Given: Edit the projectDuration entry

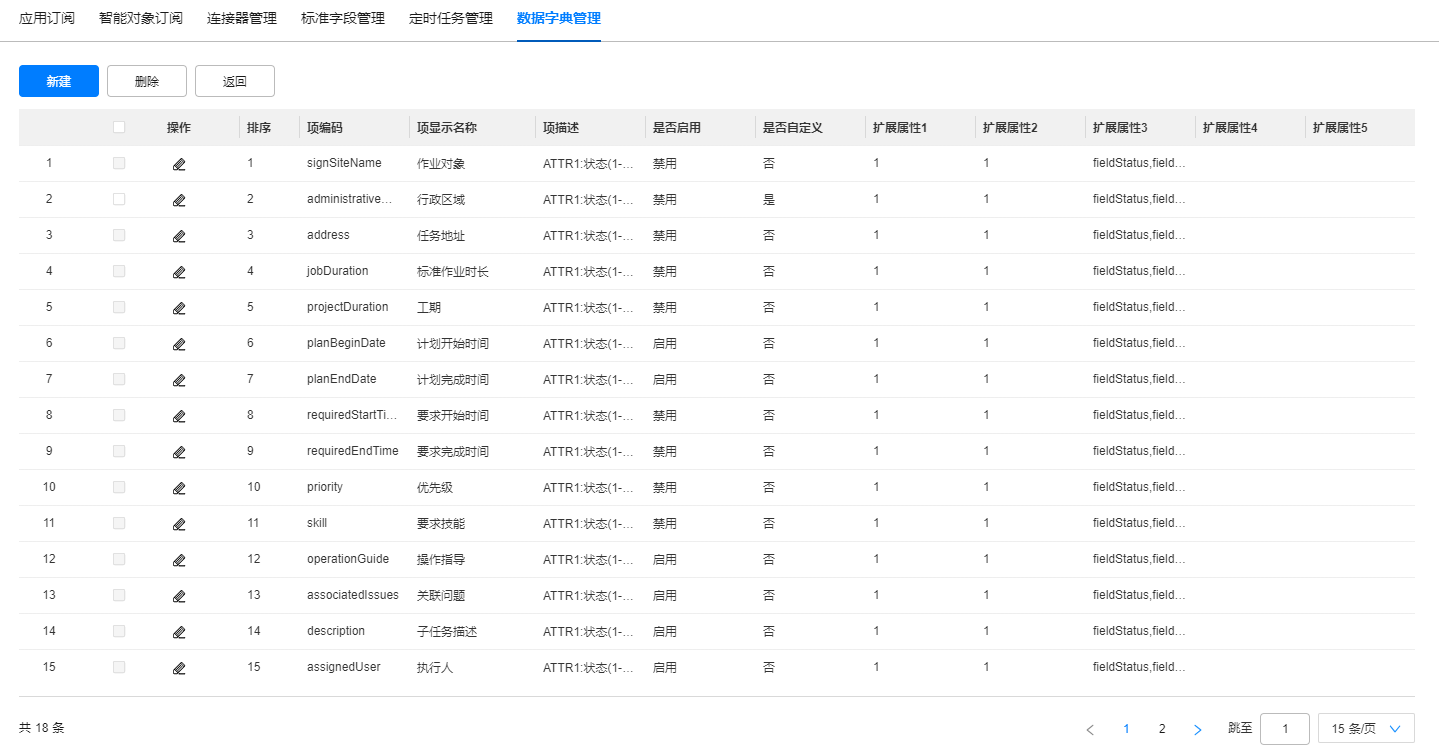Looking at the screenshot, I should tap(179, 308).
